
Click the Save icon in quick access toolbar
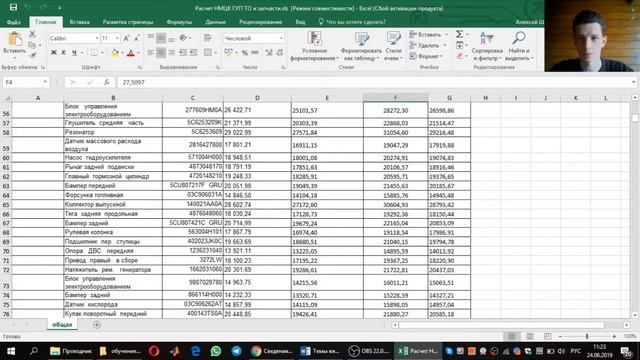tap(13, 7)
